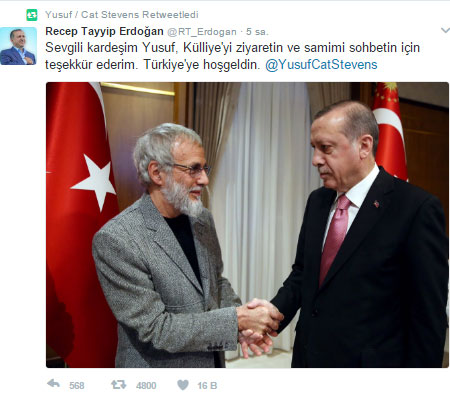Open the handshake photo attachment
Screen dimensions: 450x400
(247, 225)
